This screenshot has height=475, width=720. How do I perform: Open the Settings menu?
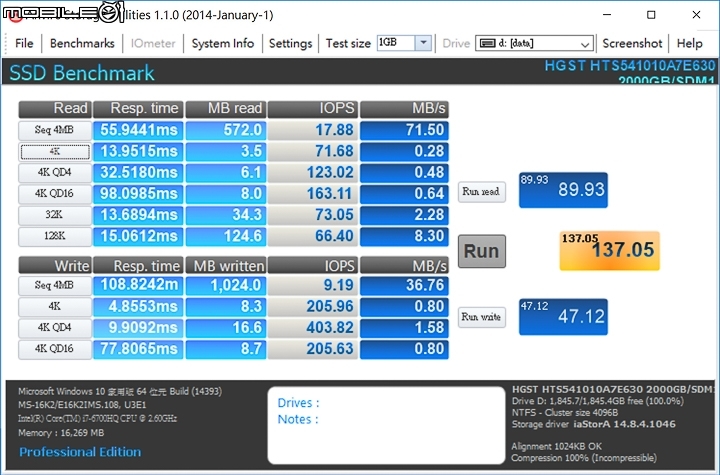tap(290, 43)
